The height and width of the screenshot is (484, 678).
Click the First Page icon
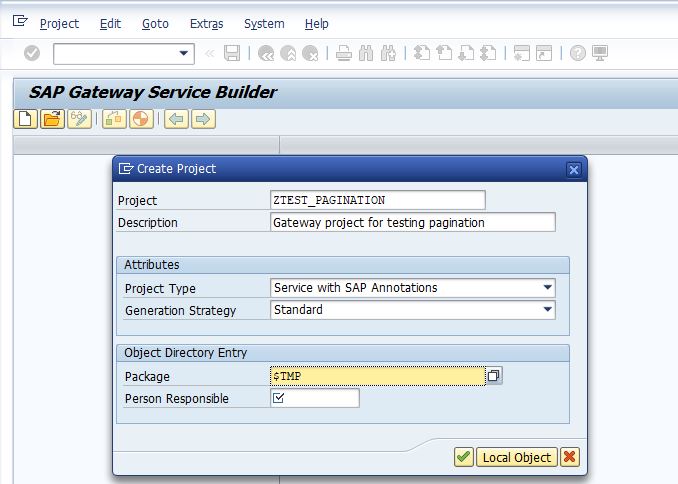click(422, 53)
